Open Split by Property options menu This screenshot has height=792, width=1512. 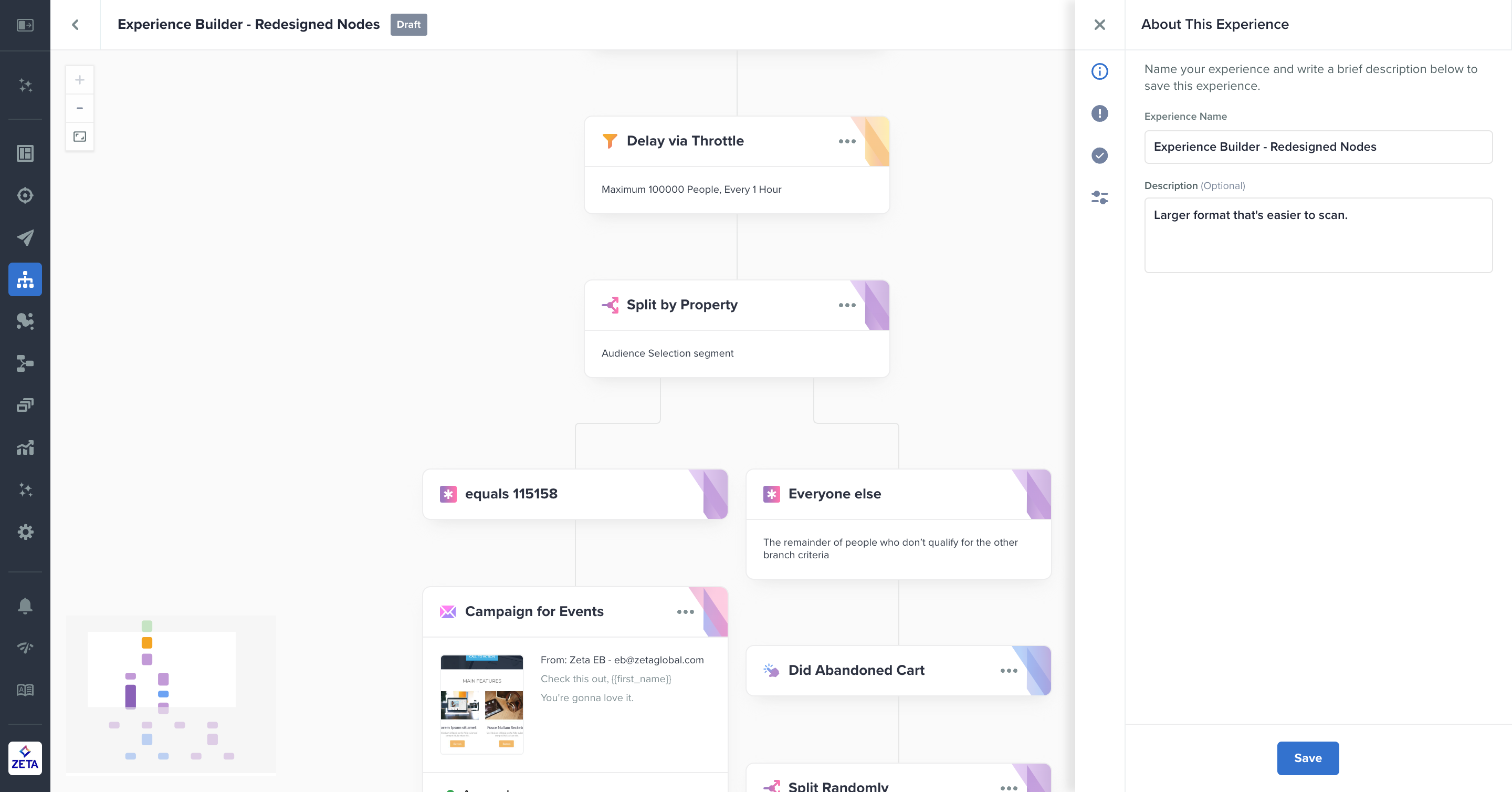tap(847, 305)
